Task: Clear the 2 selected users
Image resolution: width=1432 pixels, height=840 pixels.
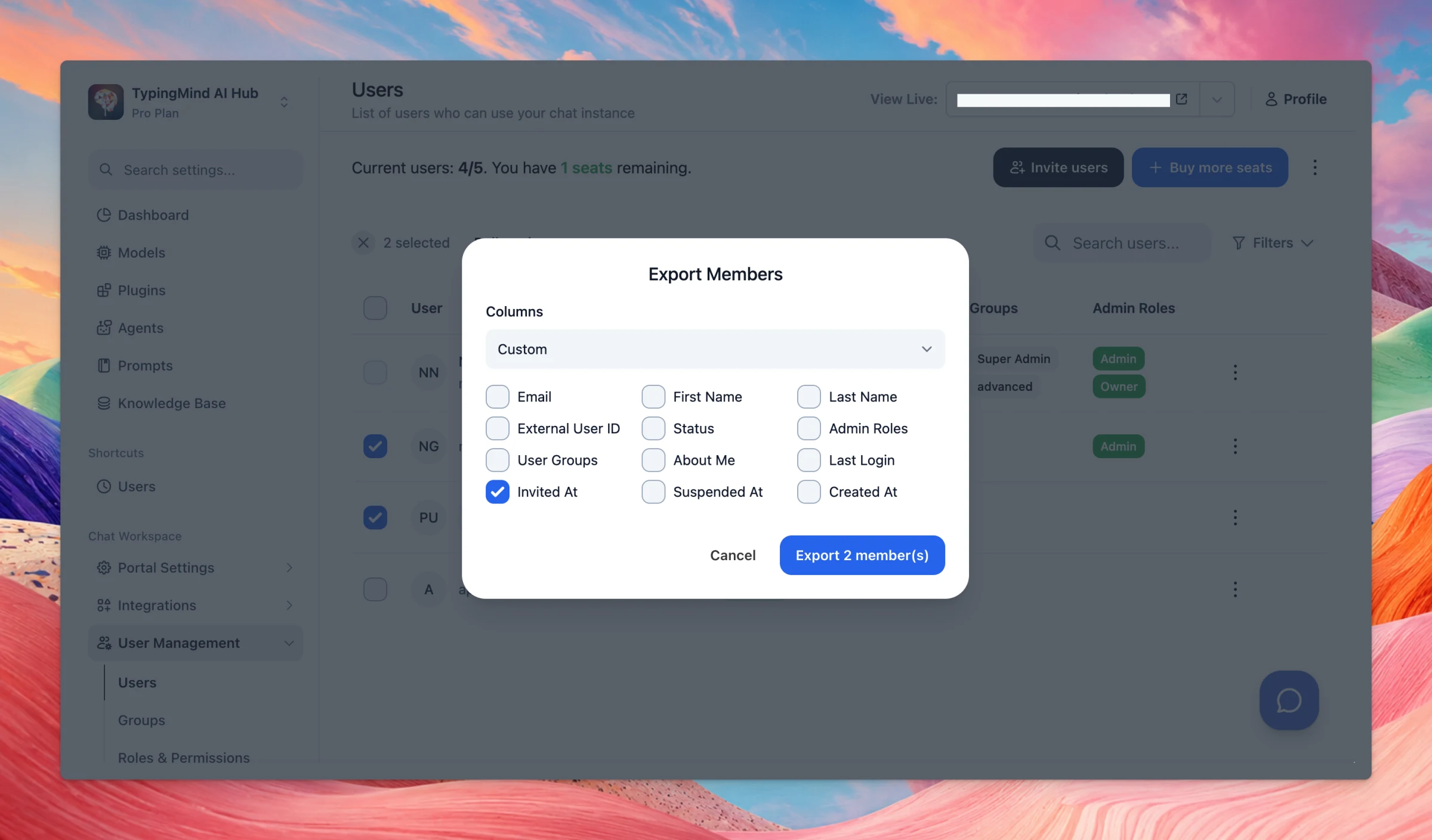Action: [363, 243]
